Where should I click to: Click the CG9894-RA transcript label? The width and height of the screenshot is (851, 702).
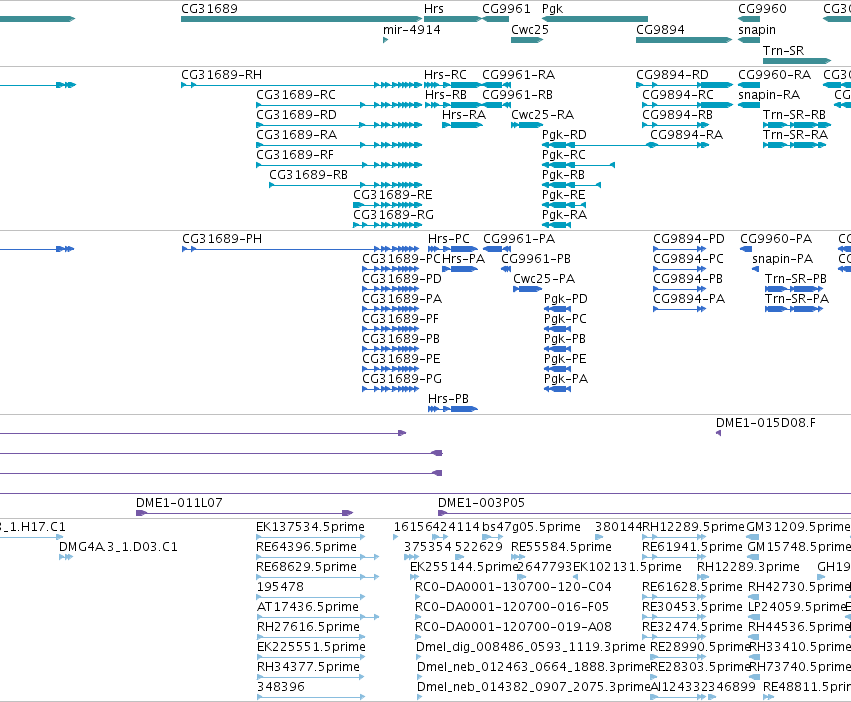point(686,135)
